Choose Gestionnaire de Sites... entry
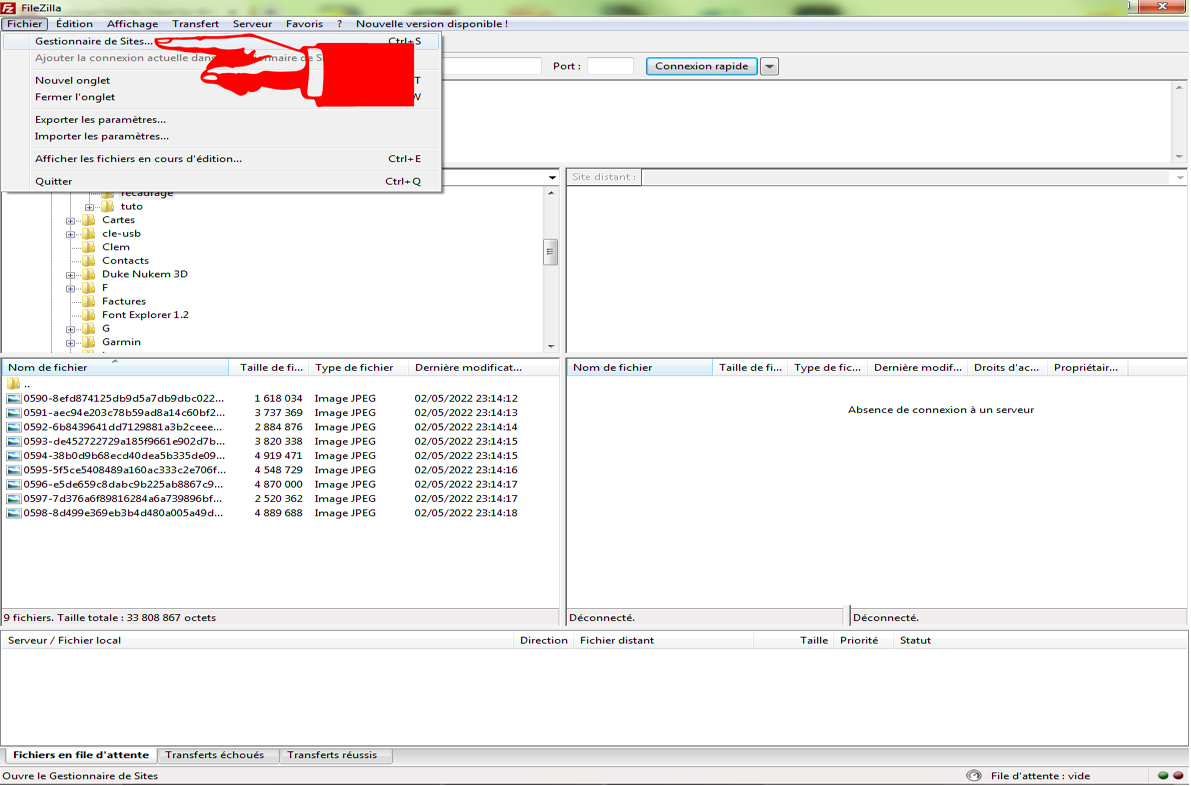The width and height of the screenshot is (1191, 786). (221, 41)
